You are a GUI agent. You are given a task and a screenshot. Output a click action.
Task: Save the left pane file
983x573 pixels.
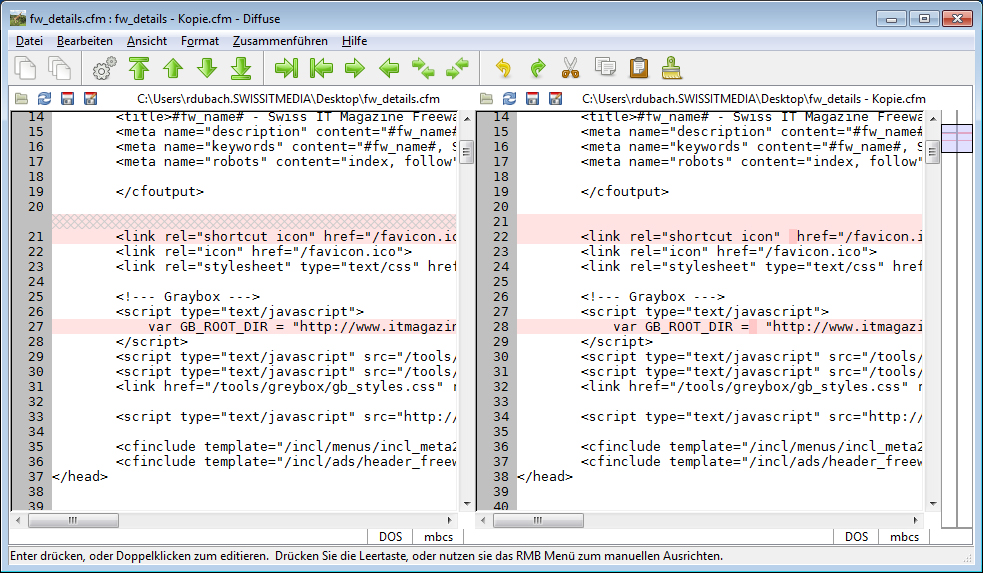(67, 98)
